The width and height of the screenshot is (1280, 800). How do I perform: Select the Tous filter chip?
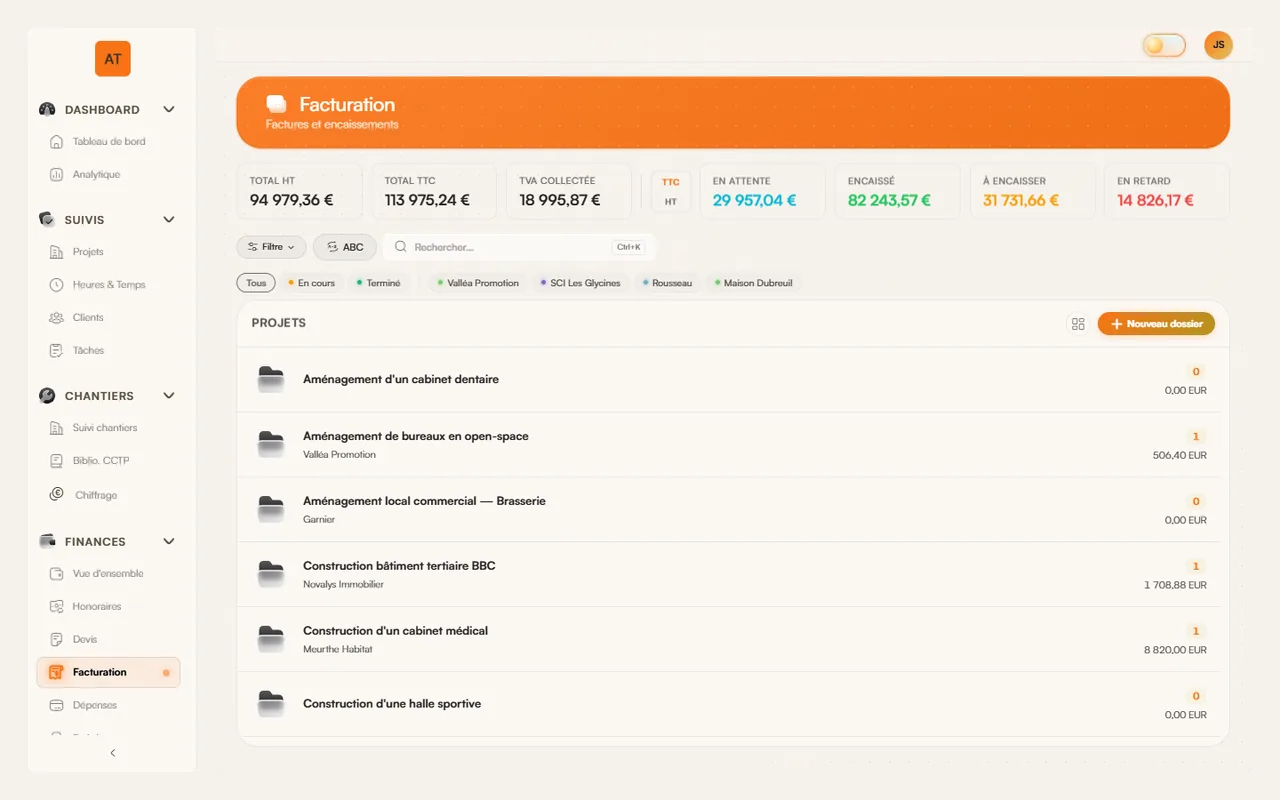(256, 283)
